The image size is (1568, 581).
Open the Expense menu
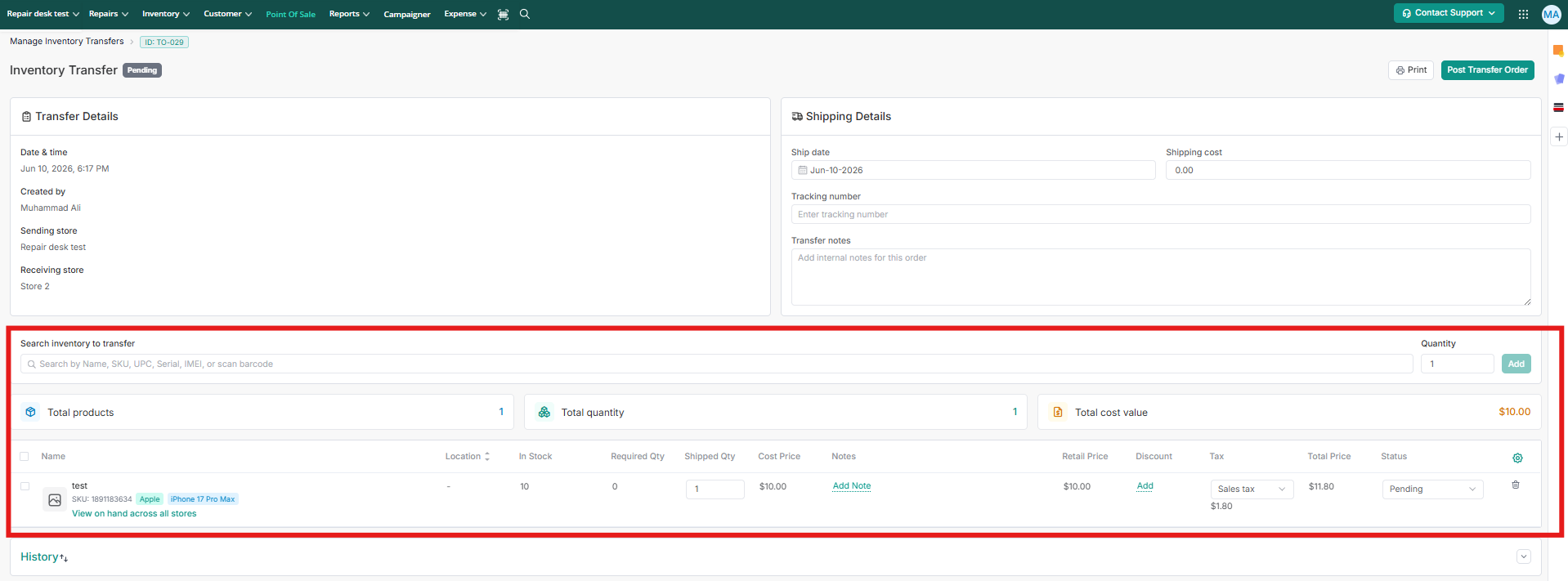point(465,14)
